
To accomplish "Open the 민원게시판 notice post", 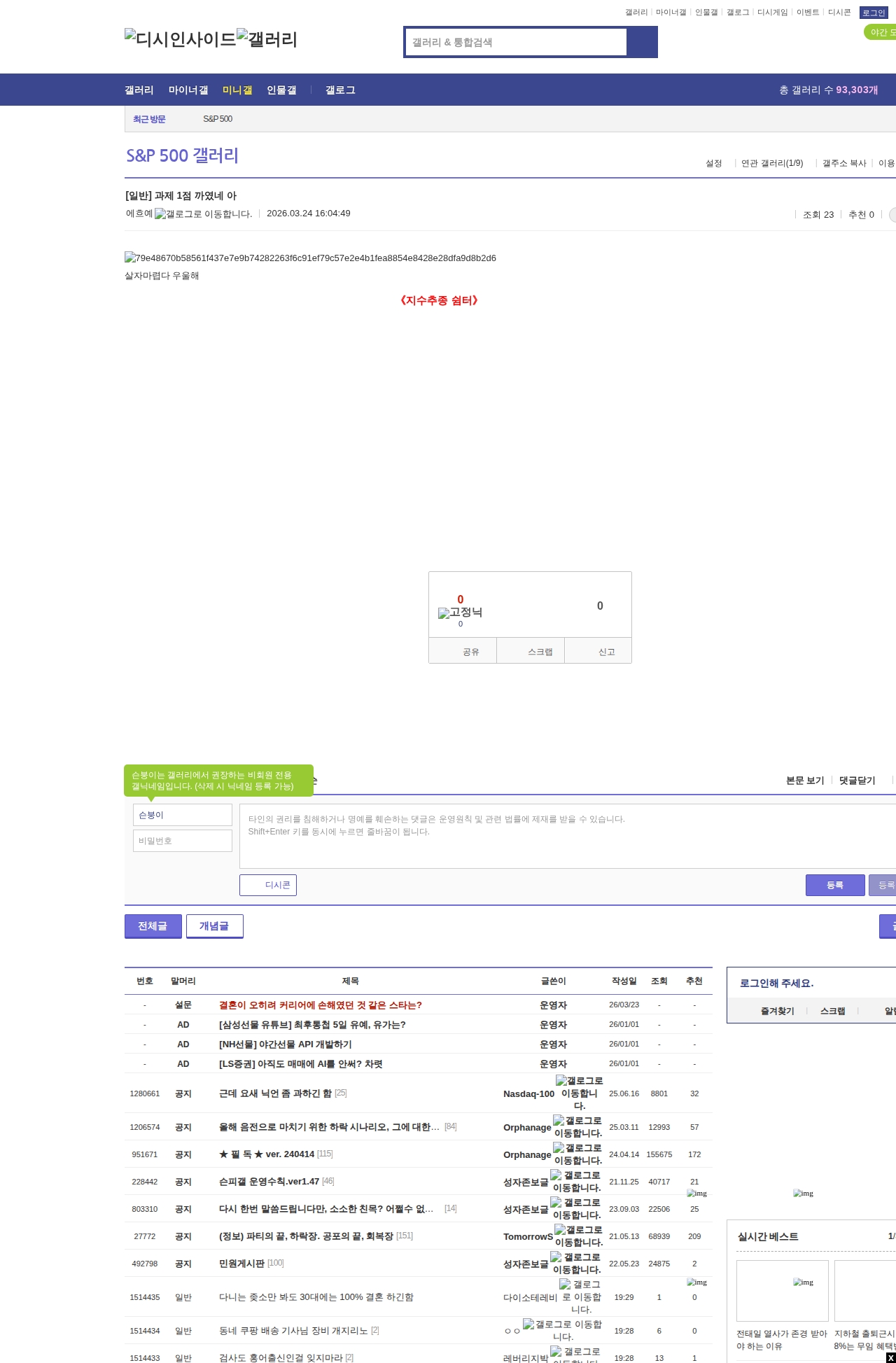I will pos(241,1264).
